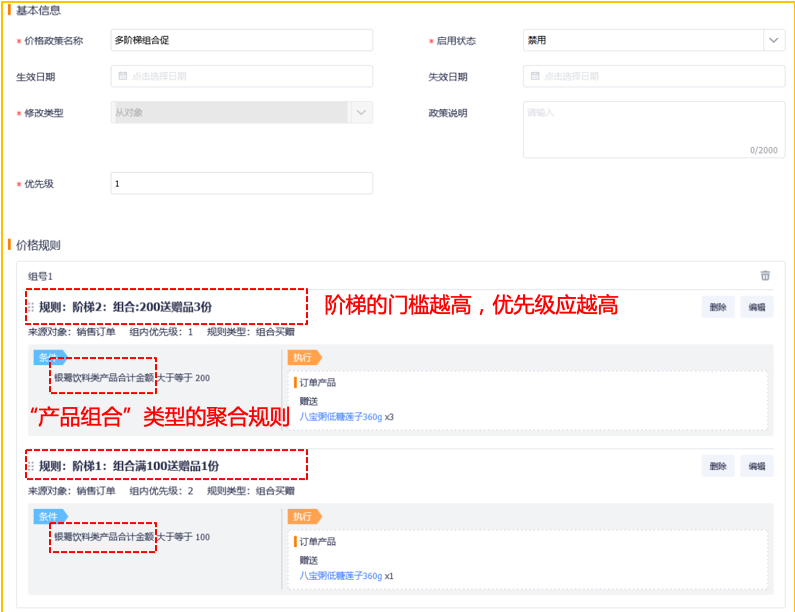Click 条件 tag in 阶梯1 rule

(x=50, y=516)
